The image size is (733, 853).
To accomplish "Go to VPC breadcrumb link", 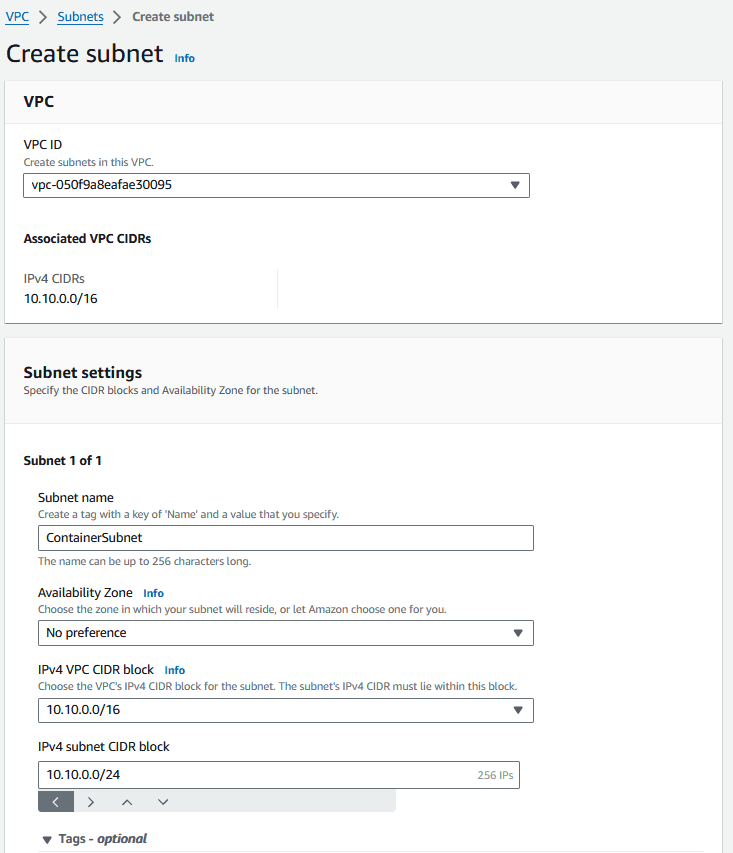I will 17,17.
